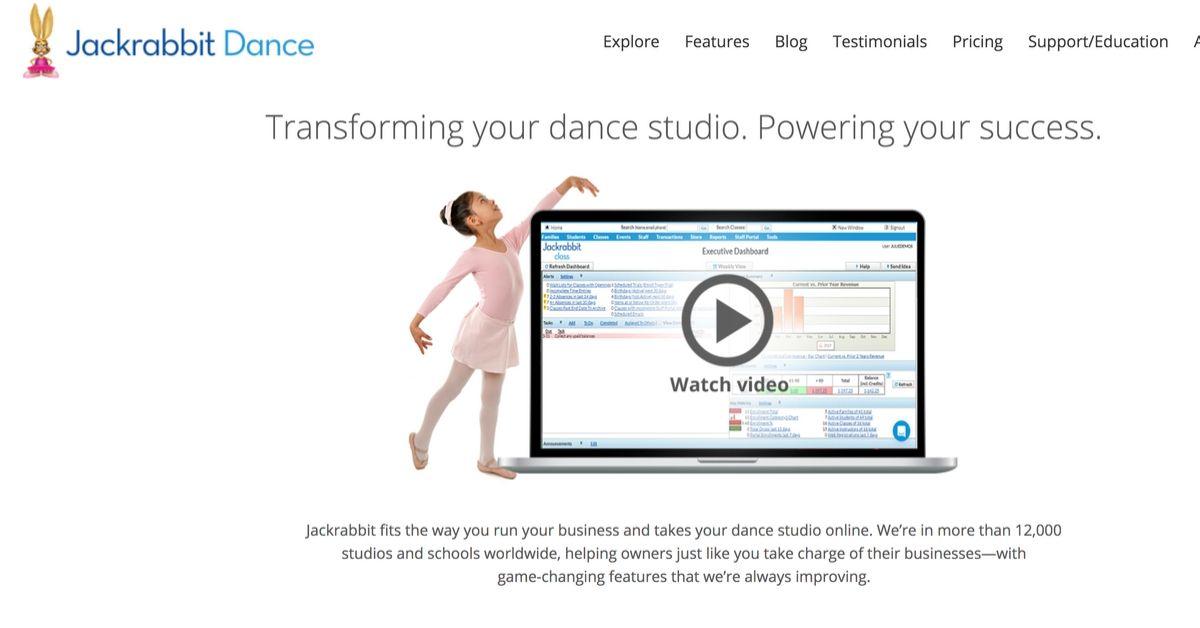
Task: Open the Explore menu
Action: tap(631, 41)
